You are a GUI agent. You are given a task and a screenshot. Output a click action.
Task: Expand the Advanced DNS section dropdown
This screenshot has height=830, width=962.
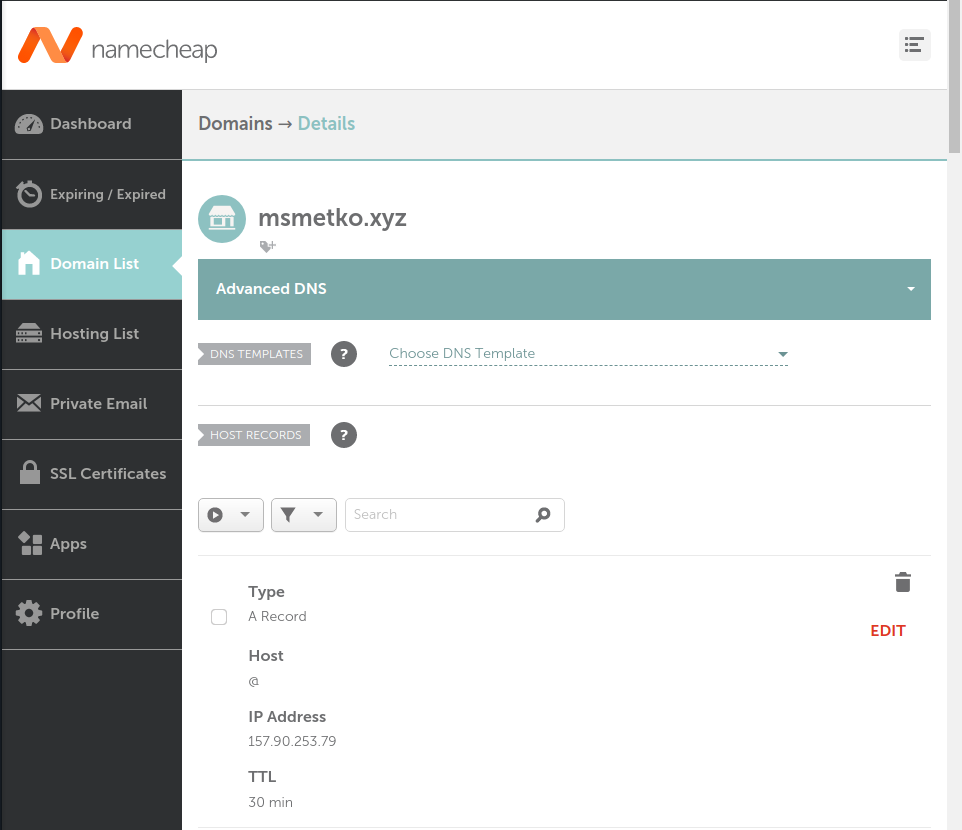point(910,289)
